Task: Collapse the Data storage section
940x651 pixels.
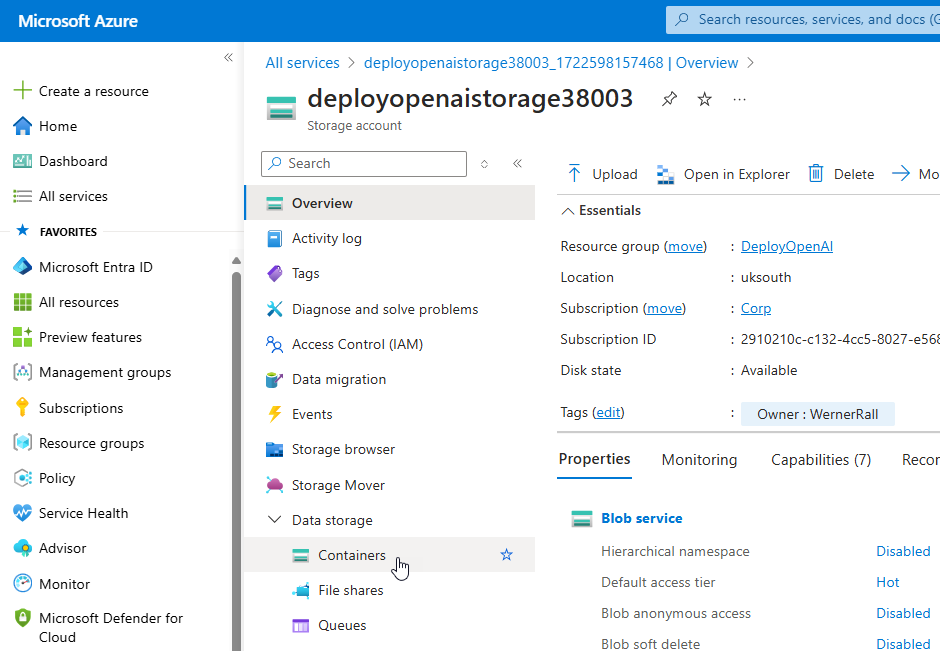Action: pos(274,519)
